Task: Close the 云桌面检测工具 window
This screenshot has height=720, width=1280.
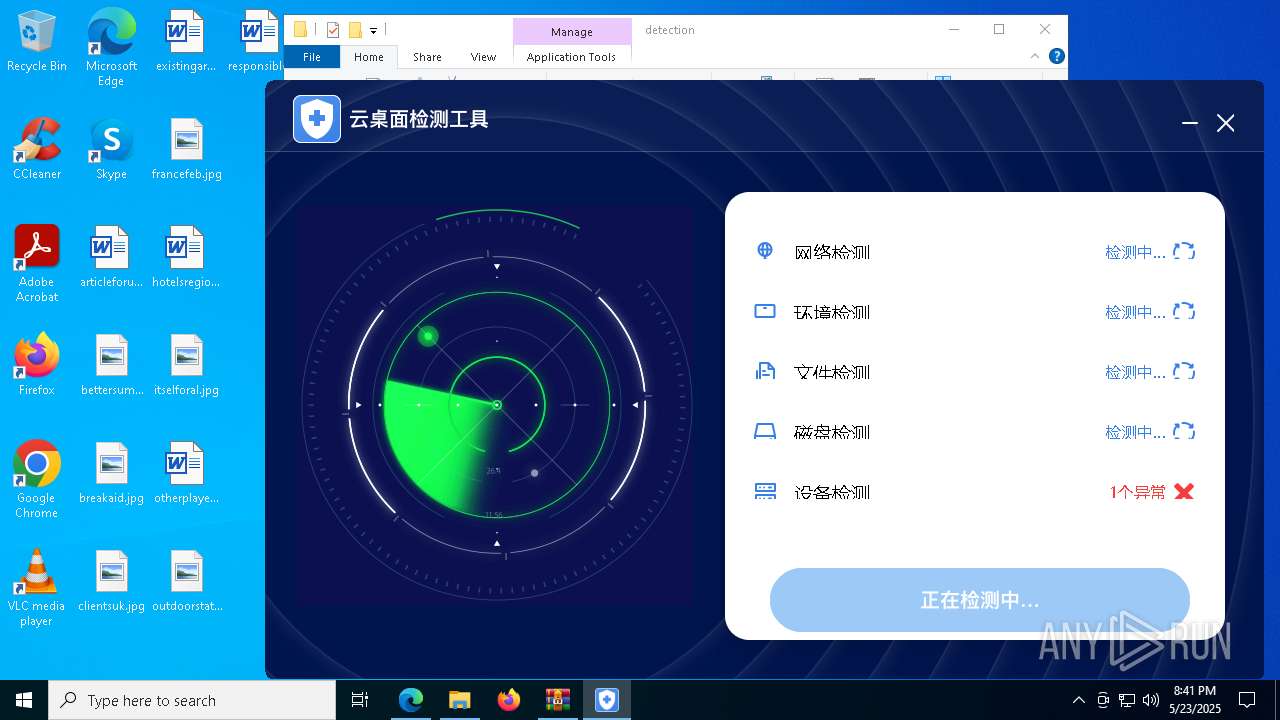Action: coord(1226,123)
